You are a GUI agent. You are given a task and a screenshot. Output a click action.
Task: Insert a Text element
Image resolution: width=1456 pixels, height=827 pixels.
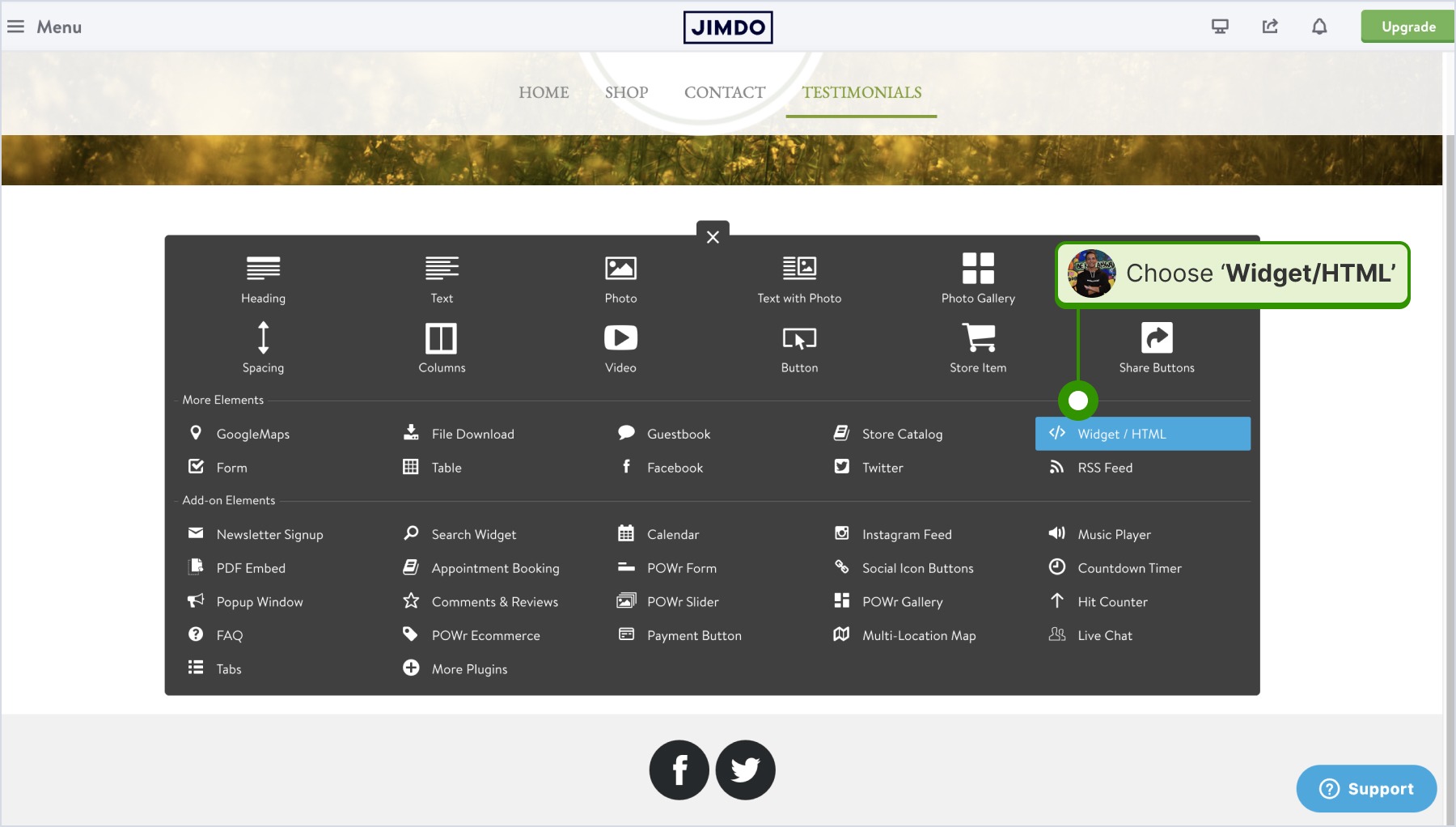pos(442,279)
